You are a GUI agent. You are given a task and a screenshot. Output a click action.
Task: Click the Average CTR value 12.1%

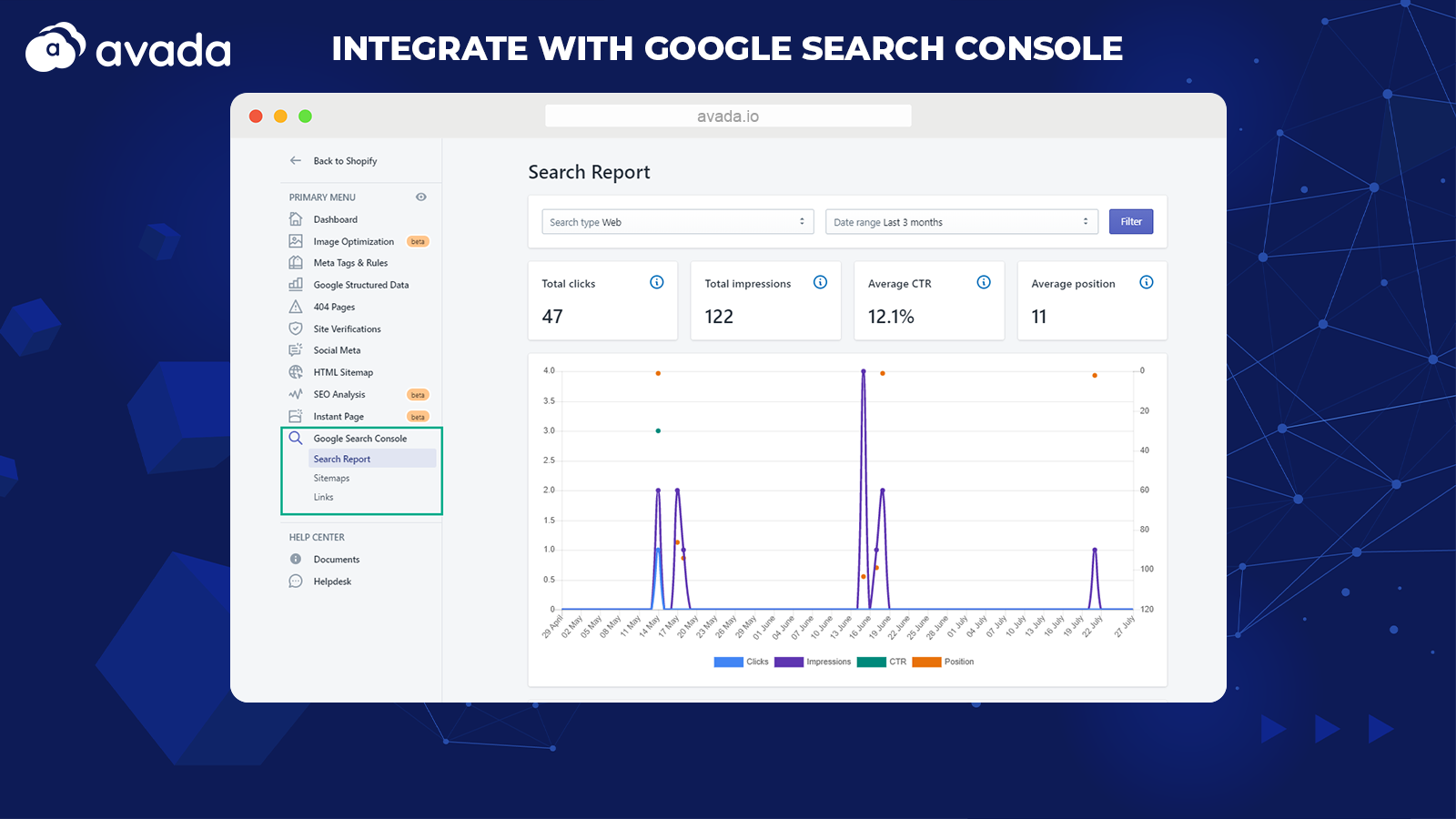click(891, 317)
